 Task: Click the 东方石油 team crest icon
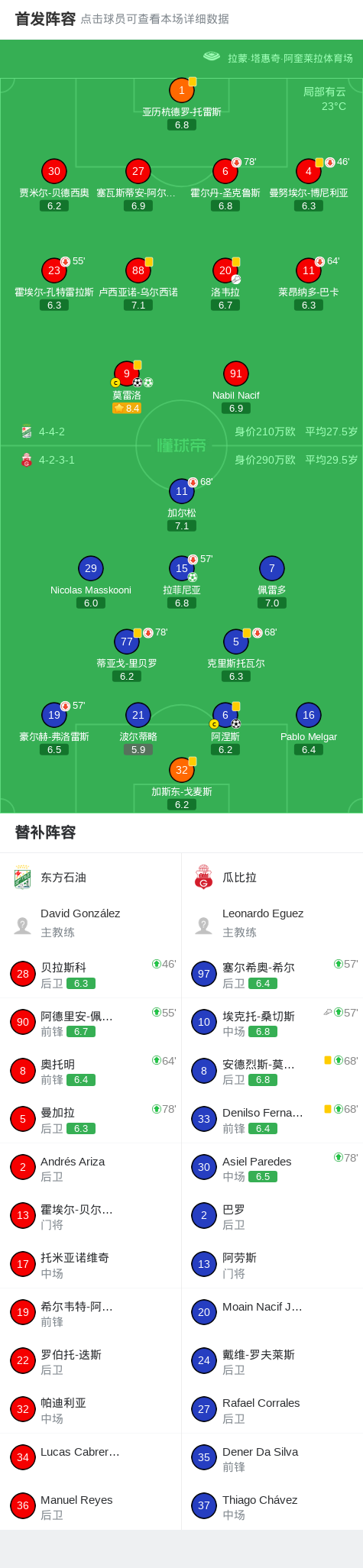[22, 878]
